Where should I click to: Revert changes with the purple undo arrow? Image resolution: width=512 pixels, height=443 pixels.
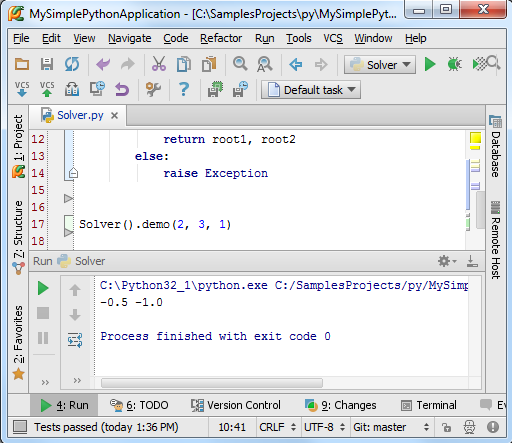point(122,89)
